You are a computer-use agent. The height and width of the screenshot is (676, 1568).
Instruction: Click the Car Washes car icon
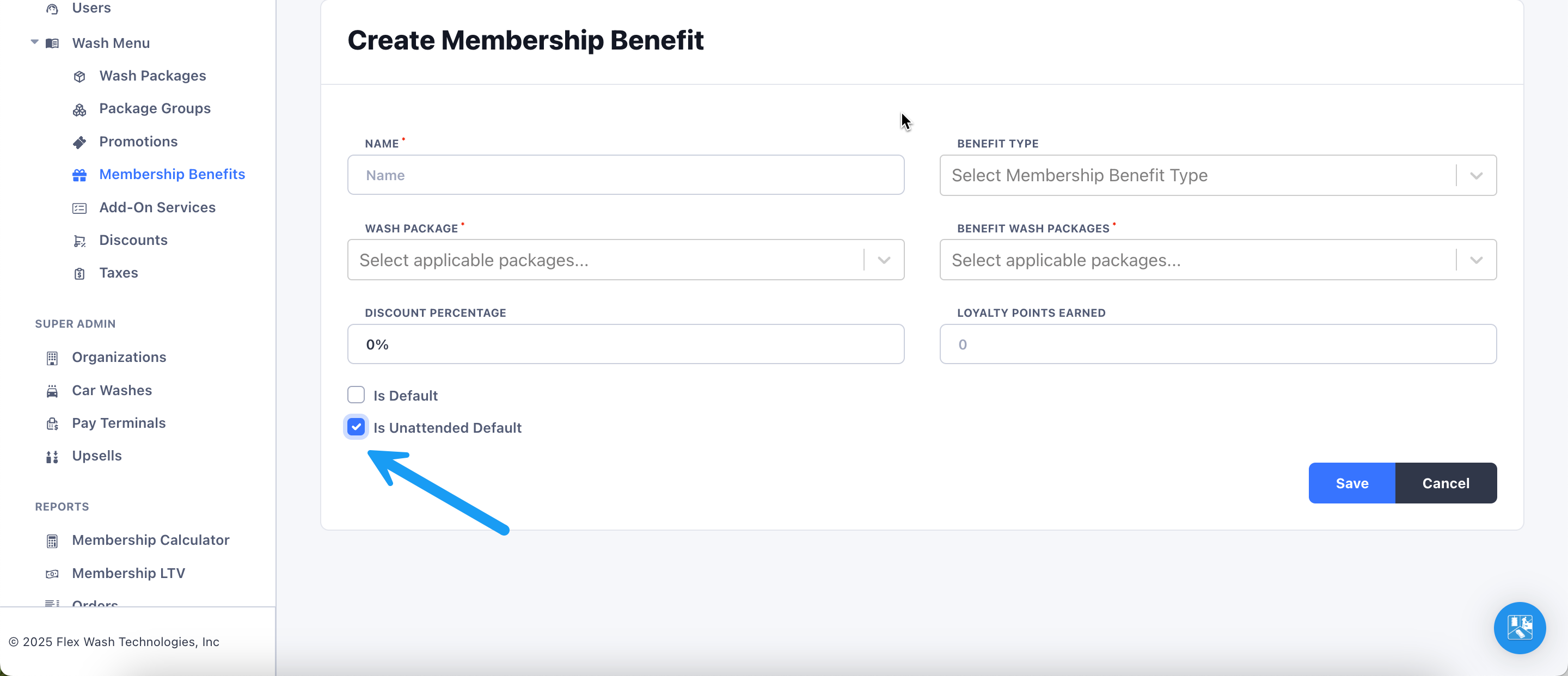click(x=52, y=391)
